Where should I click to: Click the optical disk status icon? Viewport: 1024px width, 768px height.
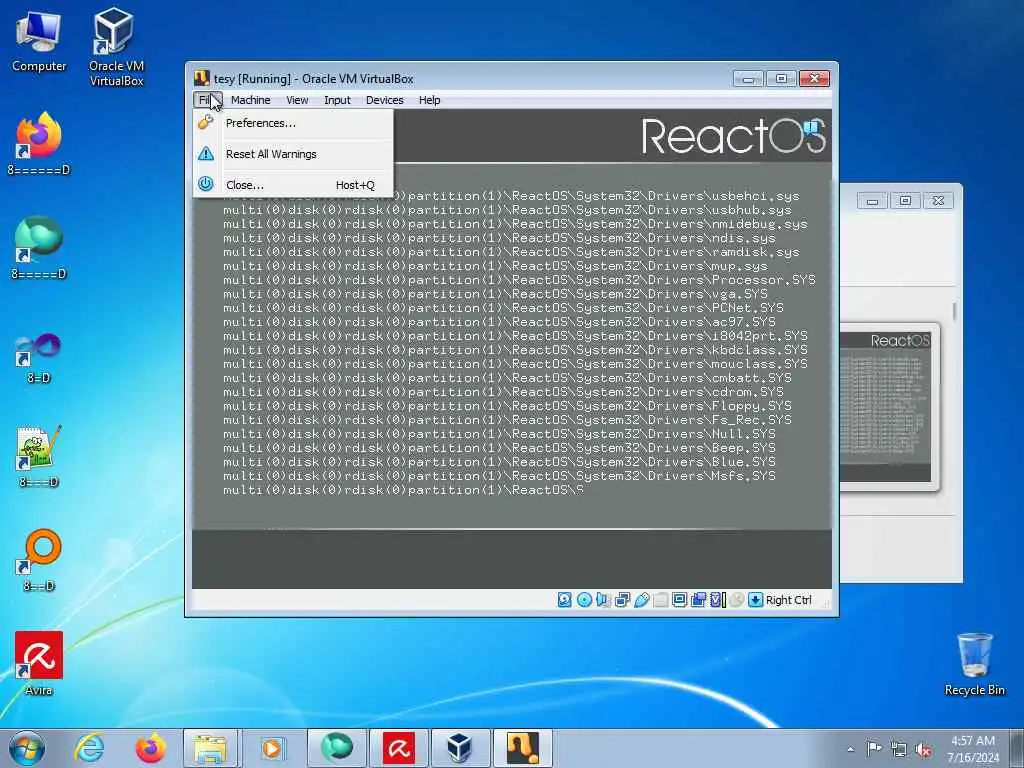pos(584,600)
